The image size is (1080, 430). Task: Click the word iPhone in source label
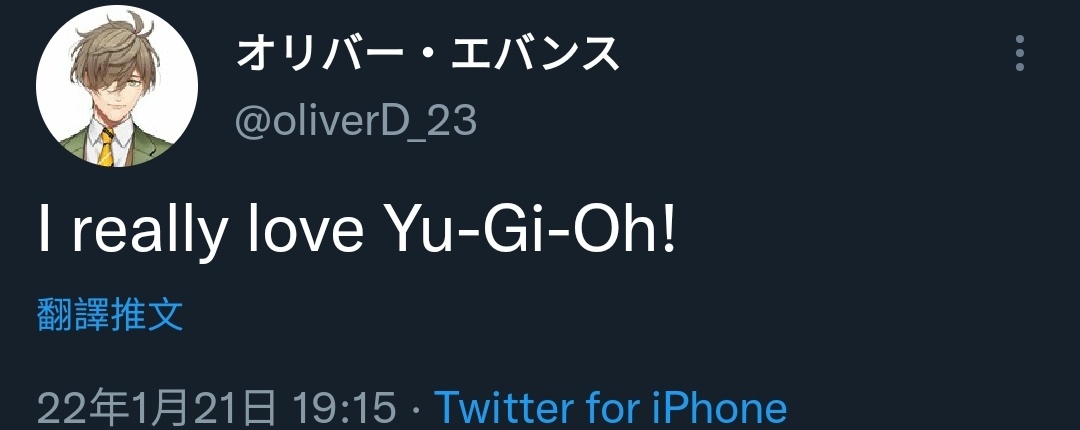click(718, 408)
